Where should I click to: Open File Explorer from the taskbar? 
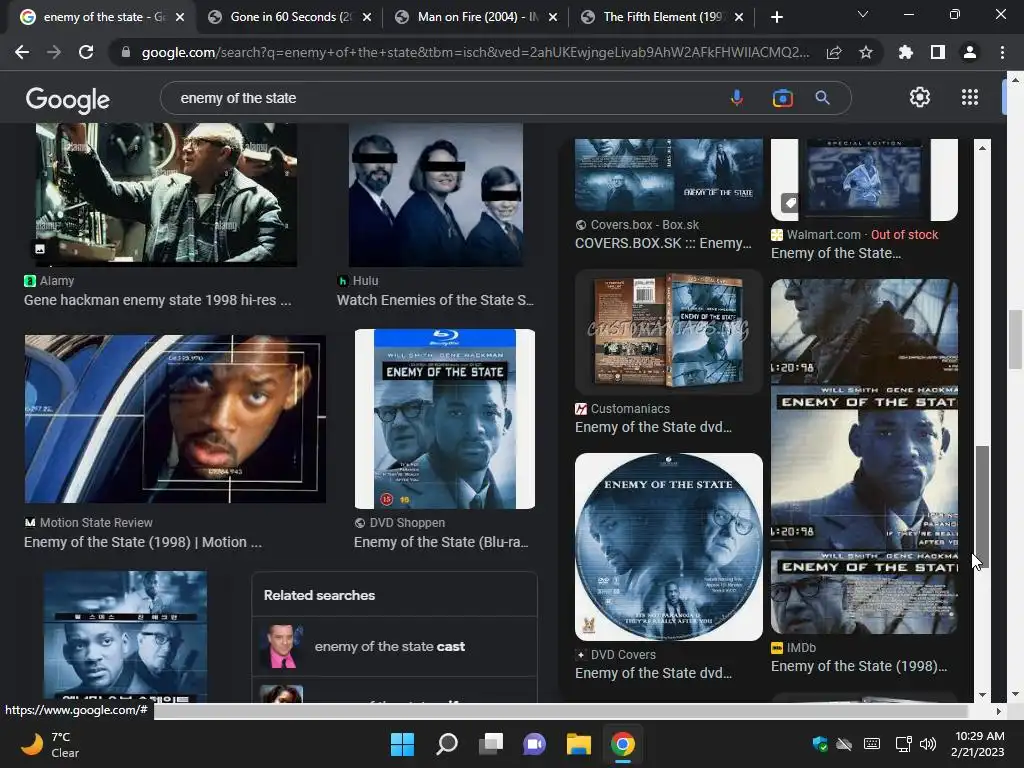[x=579, y=744]
